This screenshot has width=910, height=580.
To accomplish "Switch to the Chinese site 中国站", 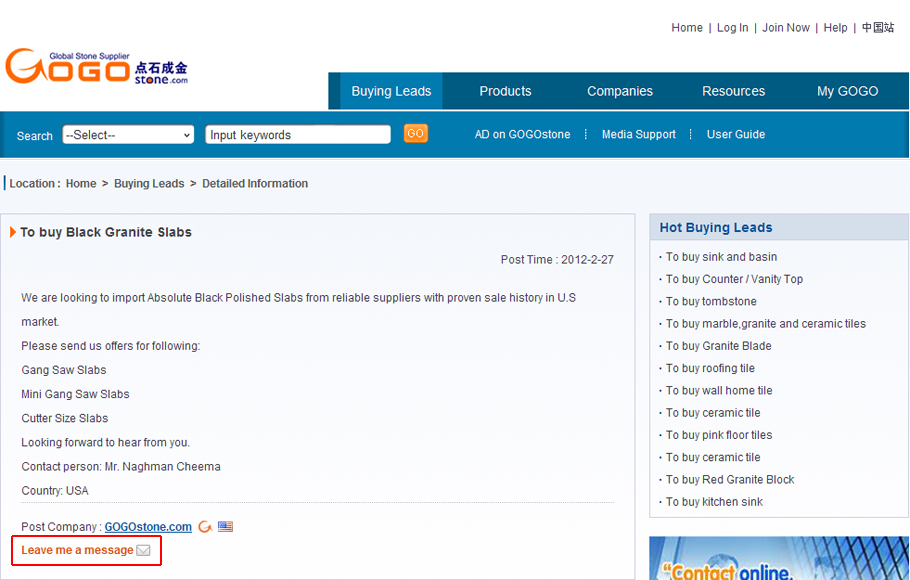I will (x=878, y=28).
